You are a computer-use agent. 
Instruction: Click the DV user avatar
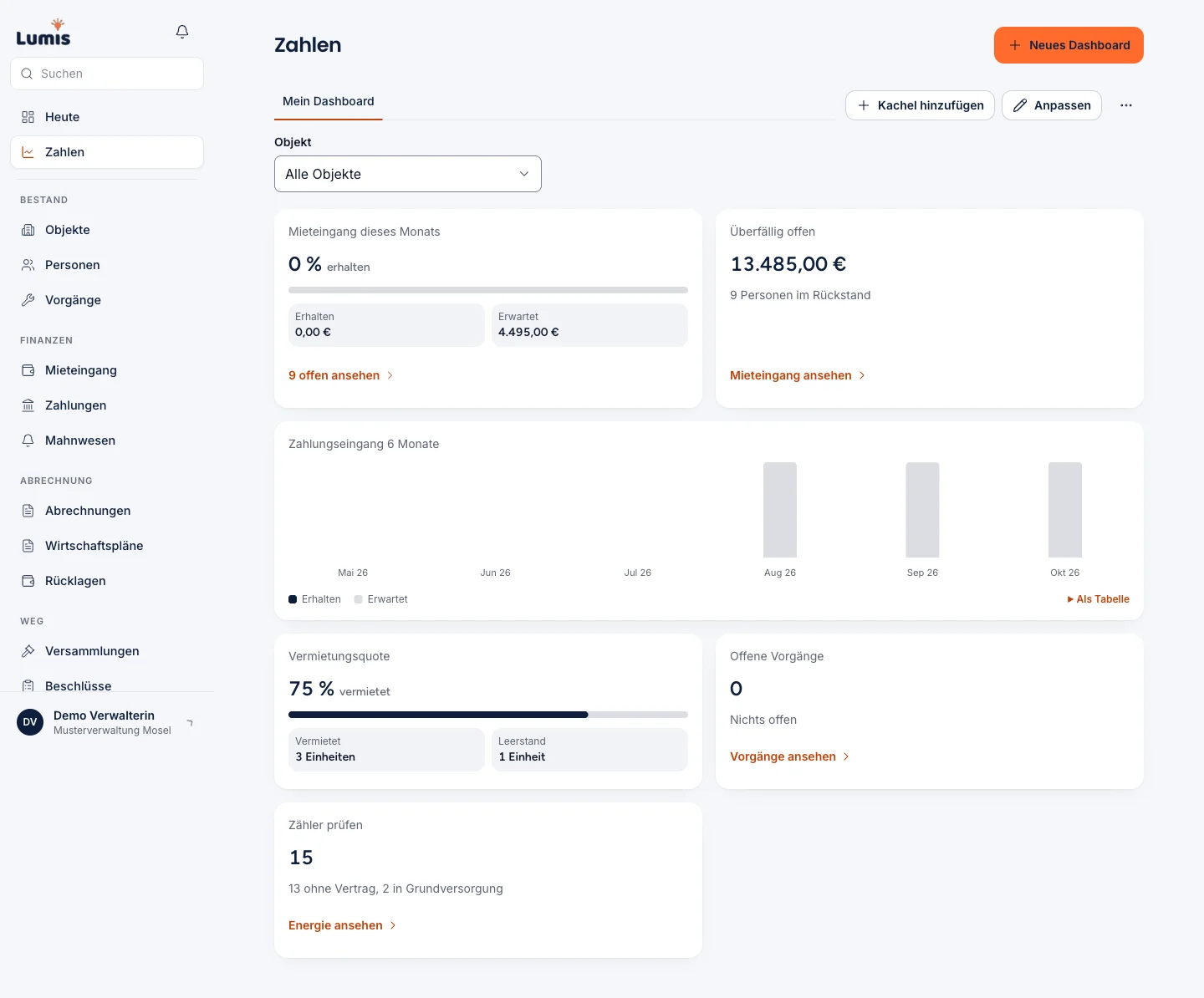tap(30, 722)
